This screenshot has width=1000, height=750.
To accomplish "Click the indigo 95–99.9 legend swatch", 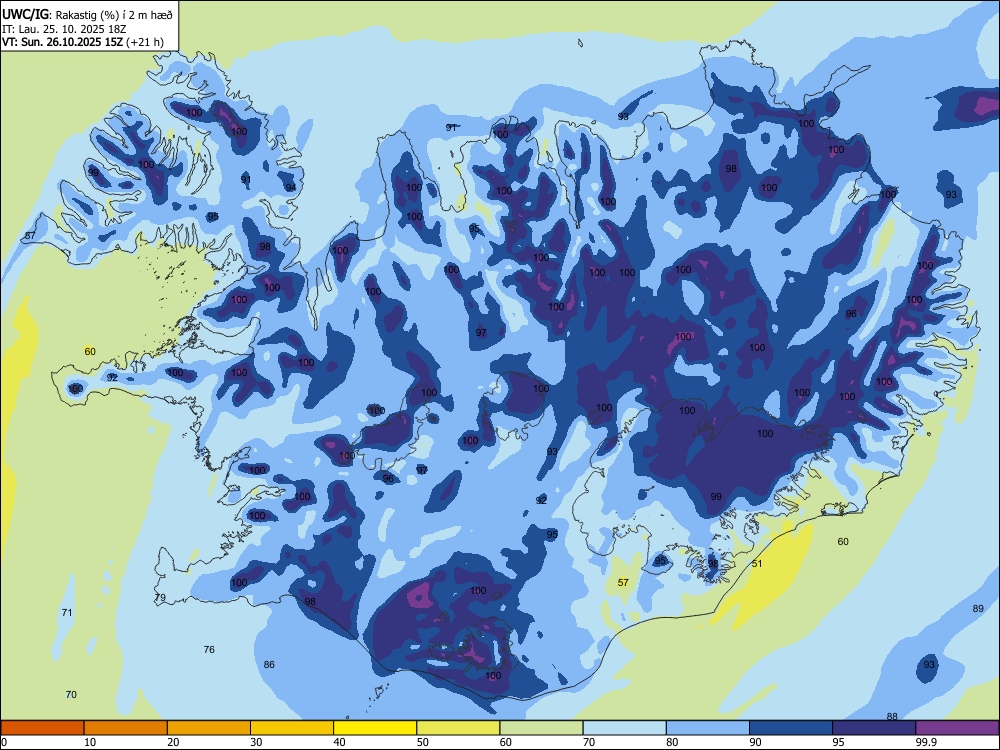I will [x=874, y=728].
